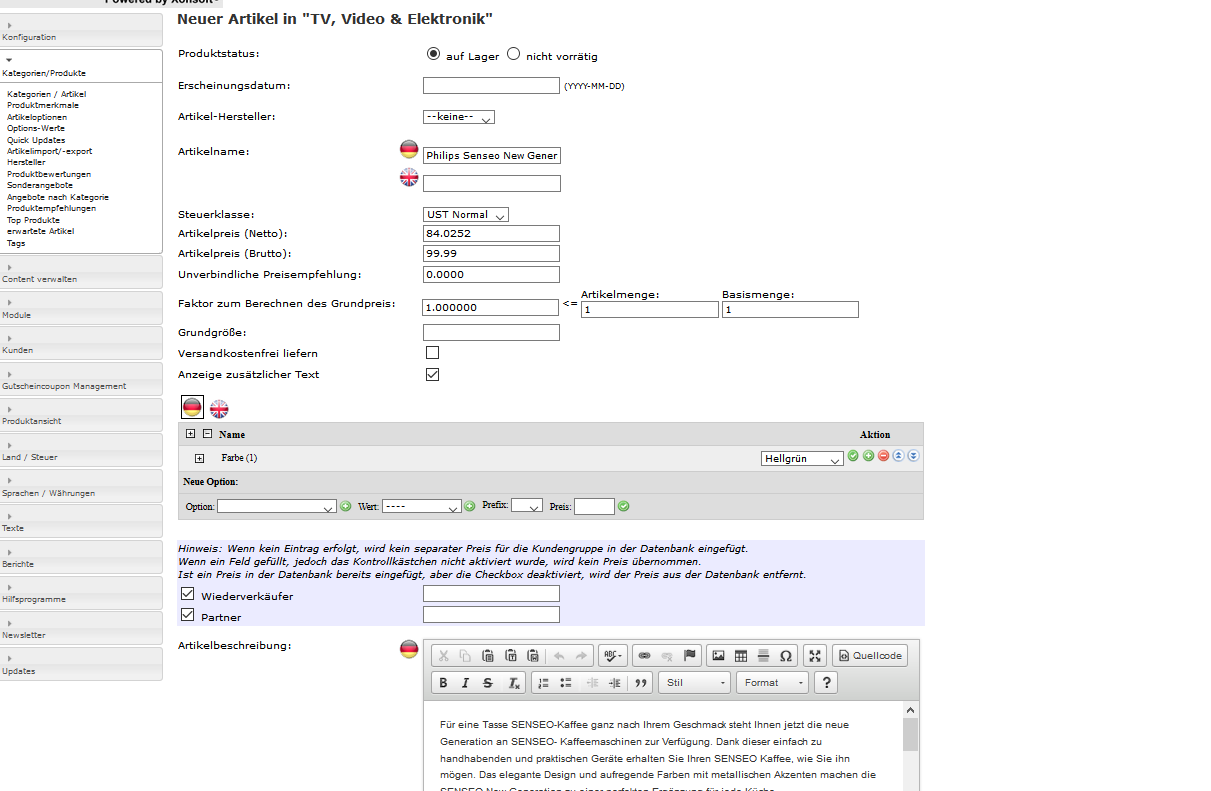This screenshot has height=791, width=1211.
Task: Expand the Content verwalten sidebar section
Action: coord(81,272)
